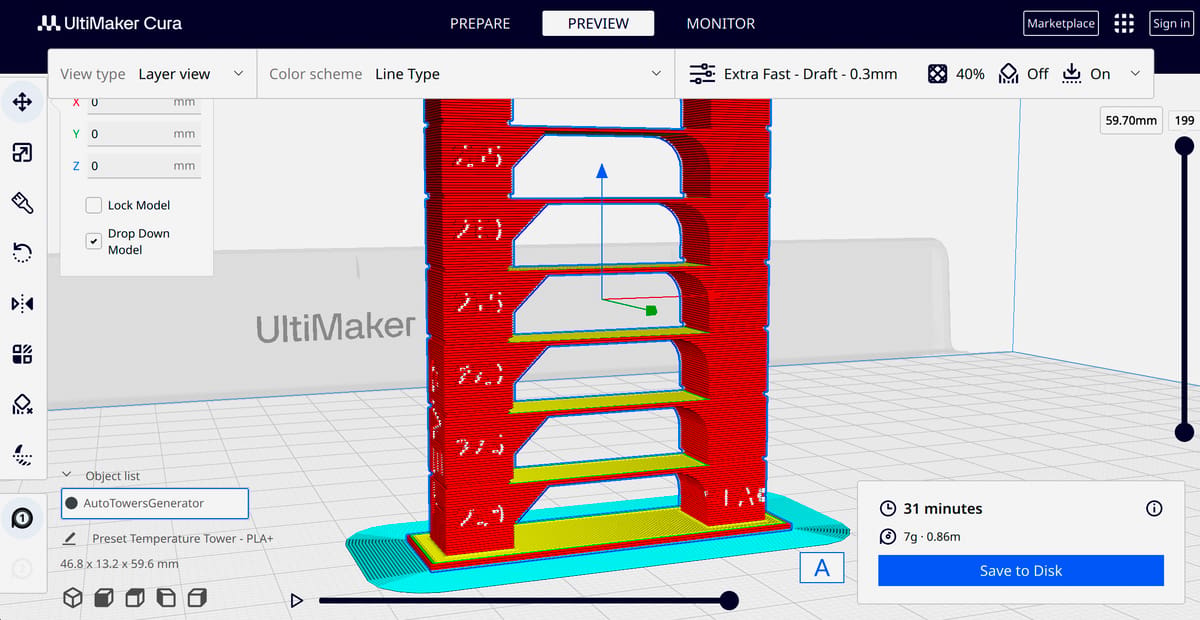The width and height of the screenshot is (1200, 620).
Task: Open the Marketplace
Action: 1061,23
